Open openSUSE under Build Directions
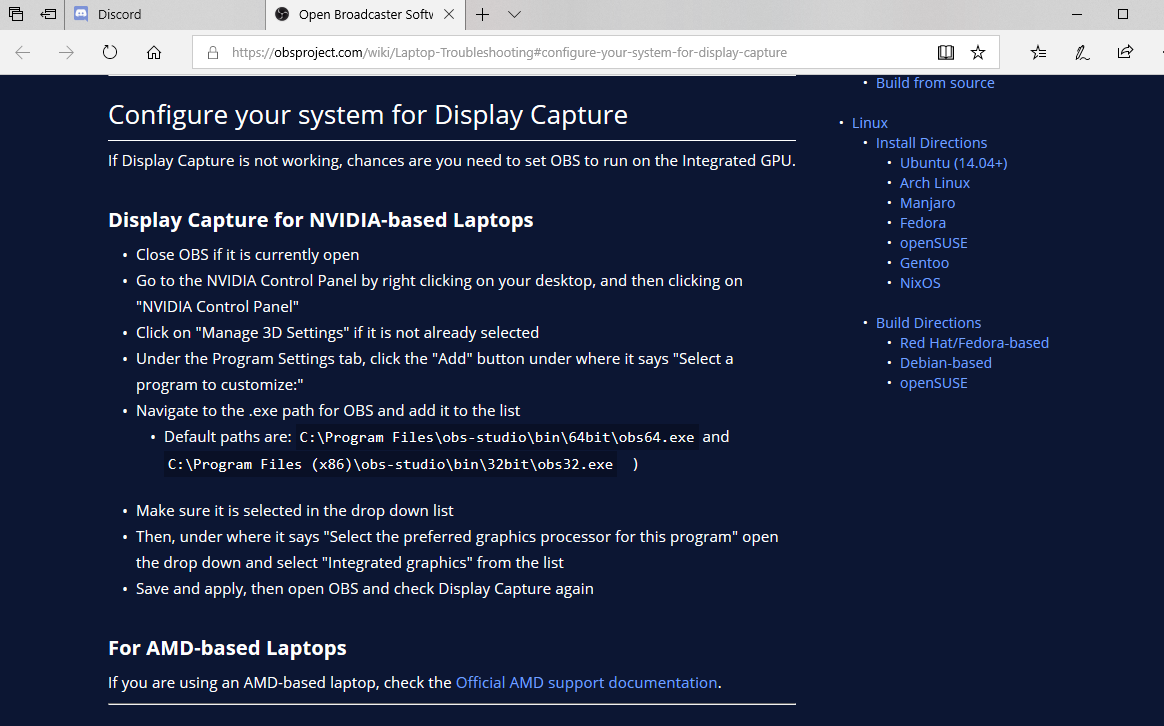1164x726 pixels. pyautogui.click(x=933, y=384)
